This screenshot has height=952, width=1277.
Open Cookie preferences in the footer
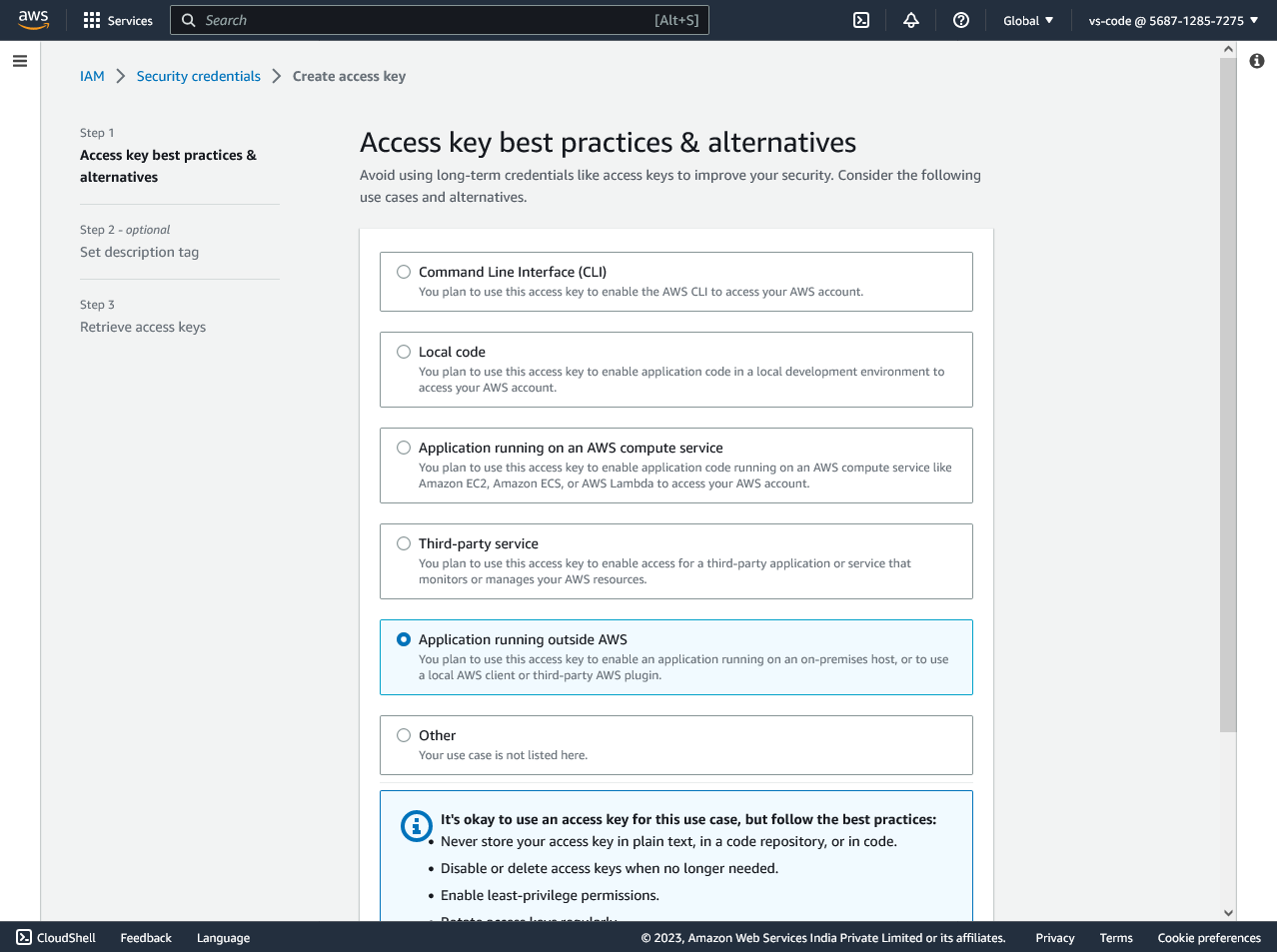(1209, 938)
